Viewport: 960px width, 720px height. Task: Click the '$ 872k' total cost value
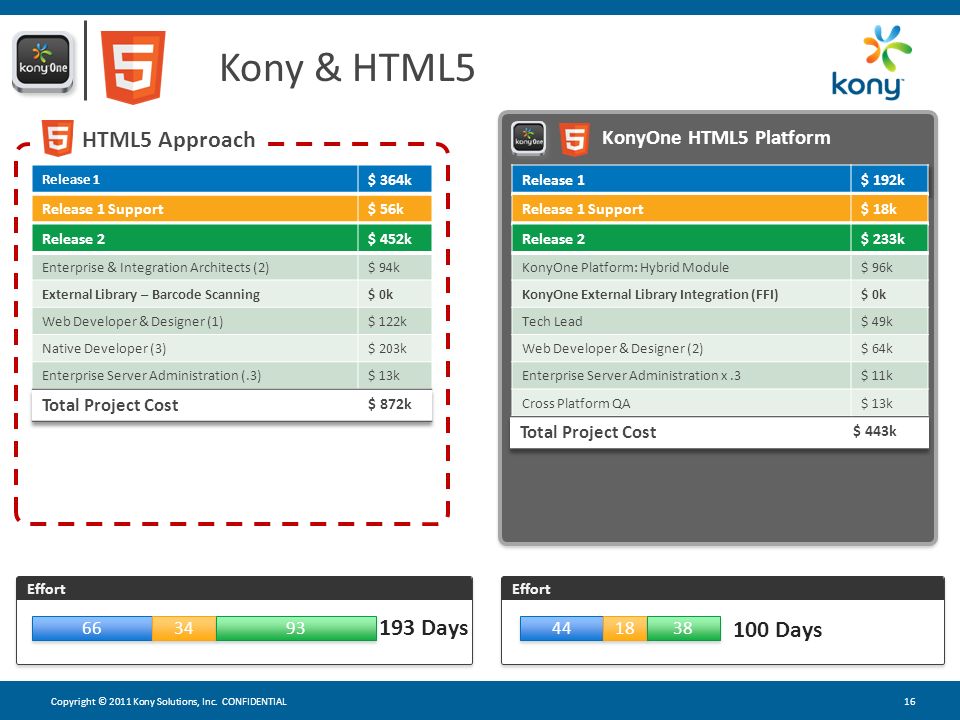point(389,404)
